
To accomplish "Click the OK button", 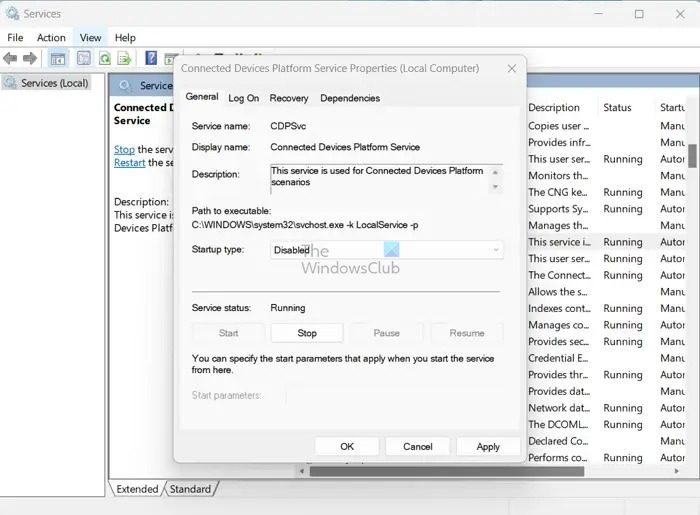I will click(x=347, y=446).
